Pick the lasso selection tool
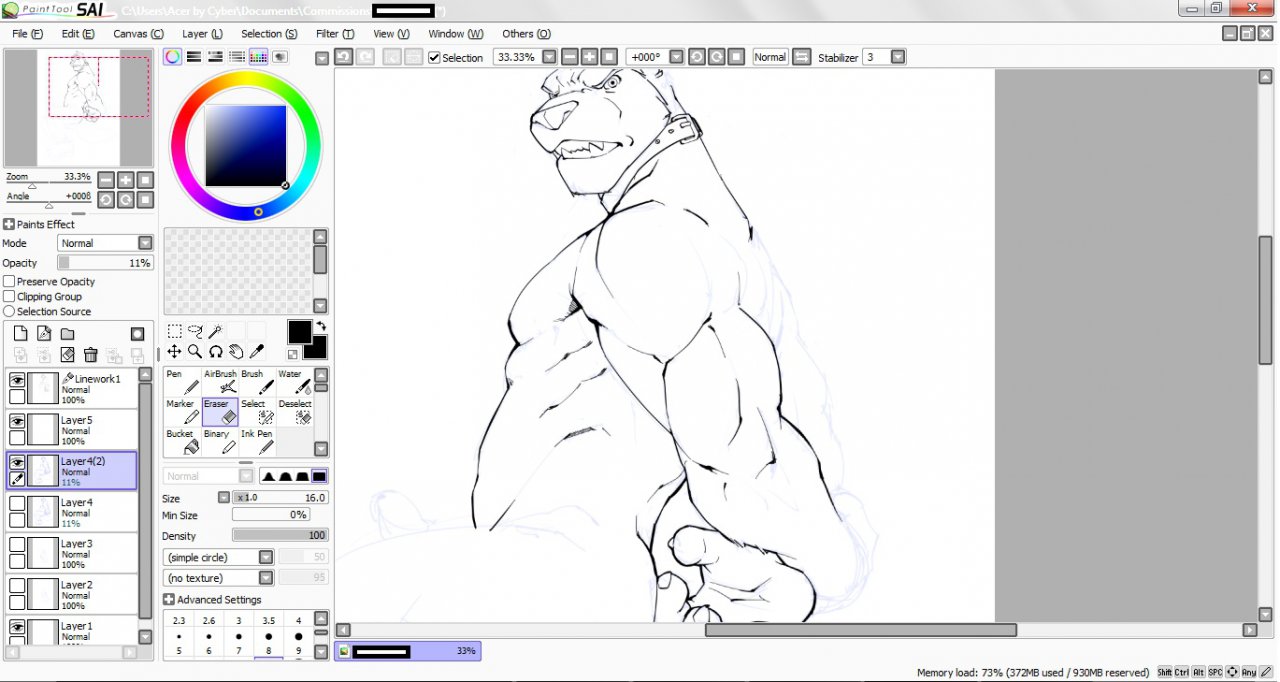The width and height of the screenshot is (1280, 682). 195,331
